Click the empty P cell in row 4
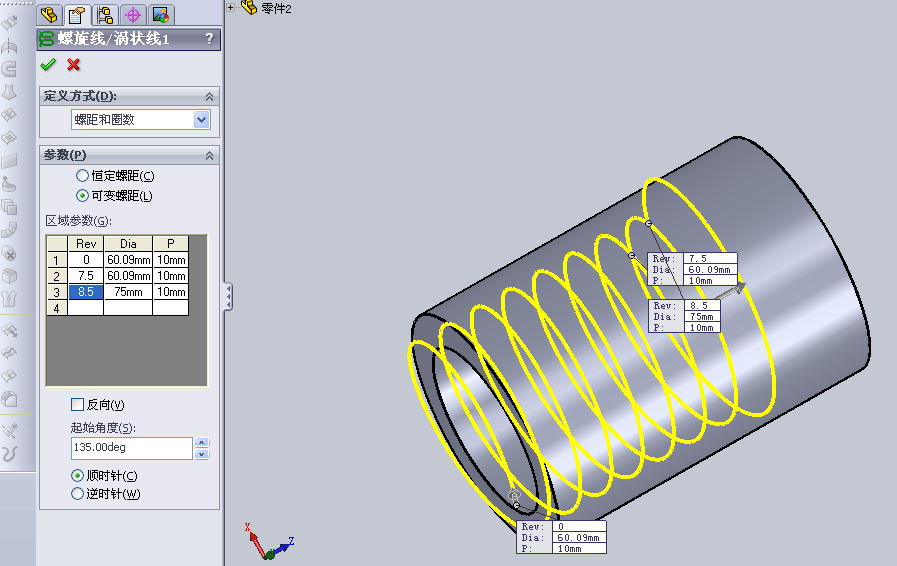 click(x=170, y=308)
